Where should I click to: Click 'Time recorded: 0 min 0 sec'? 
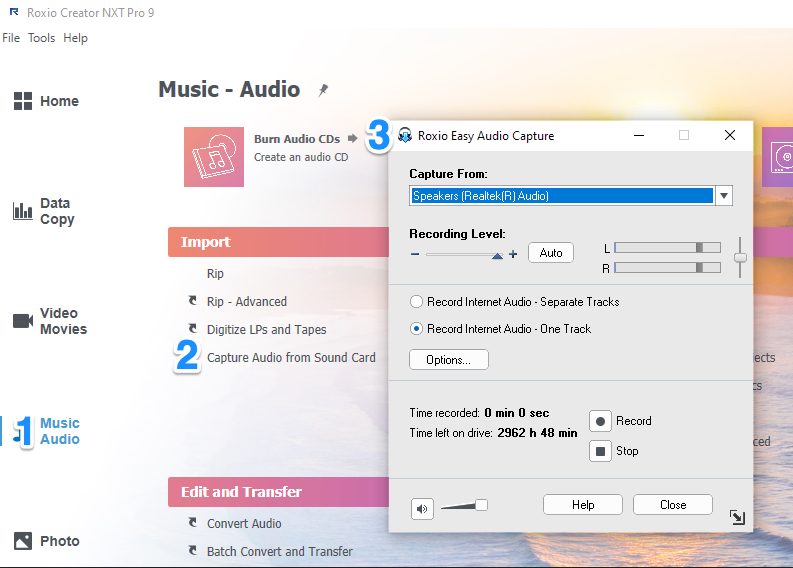click(x=479, y=413)
